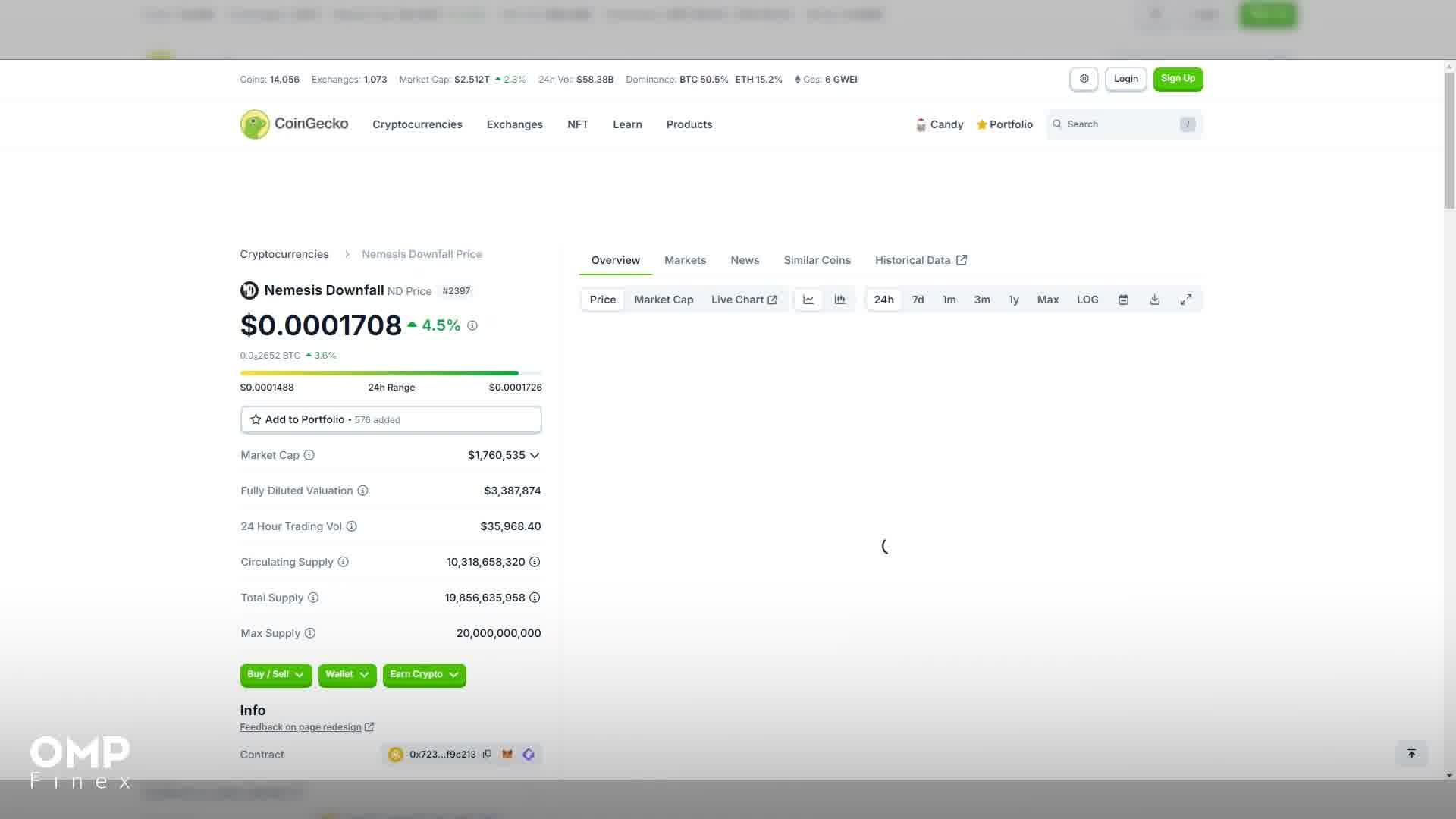Open the Buy / Sell dropdown
Viewport: 1456px width, 819px height.
click(275, 674)
